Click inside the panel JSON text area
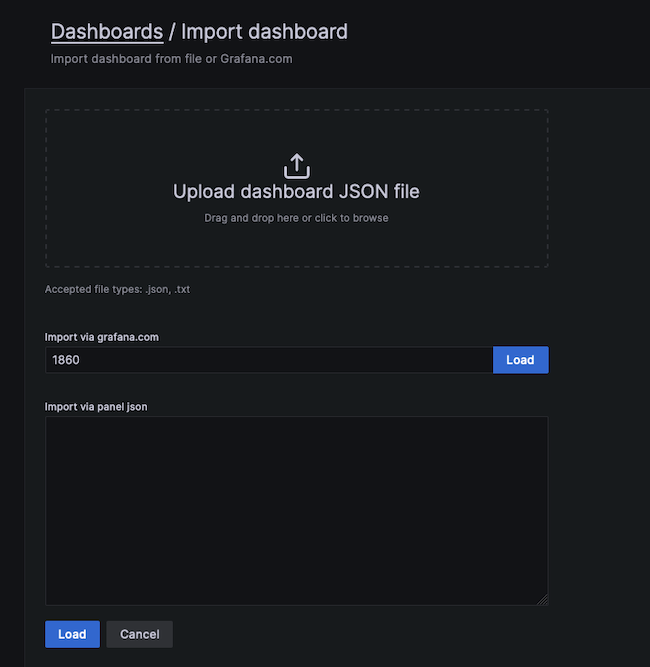The height and width of the screenshot is (667, 650). pyautogui.click(x=296, y=510)
